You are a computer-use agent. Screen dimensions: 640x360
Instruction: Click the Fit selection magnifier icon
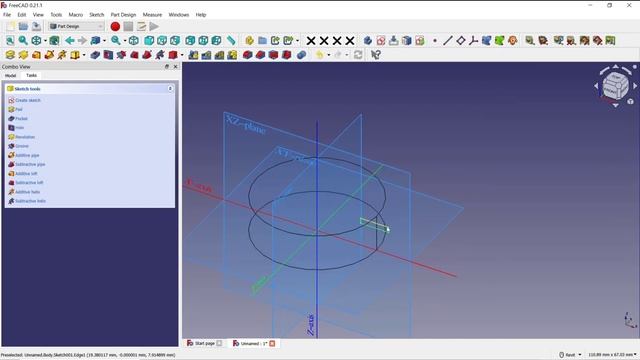[x=23, y=40]
